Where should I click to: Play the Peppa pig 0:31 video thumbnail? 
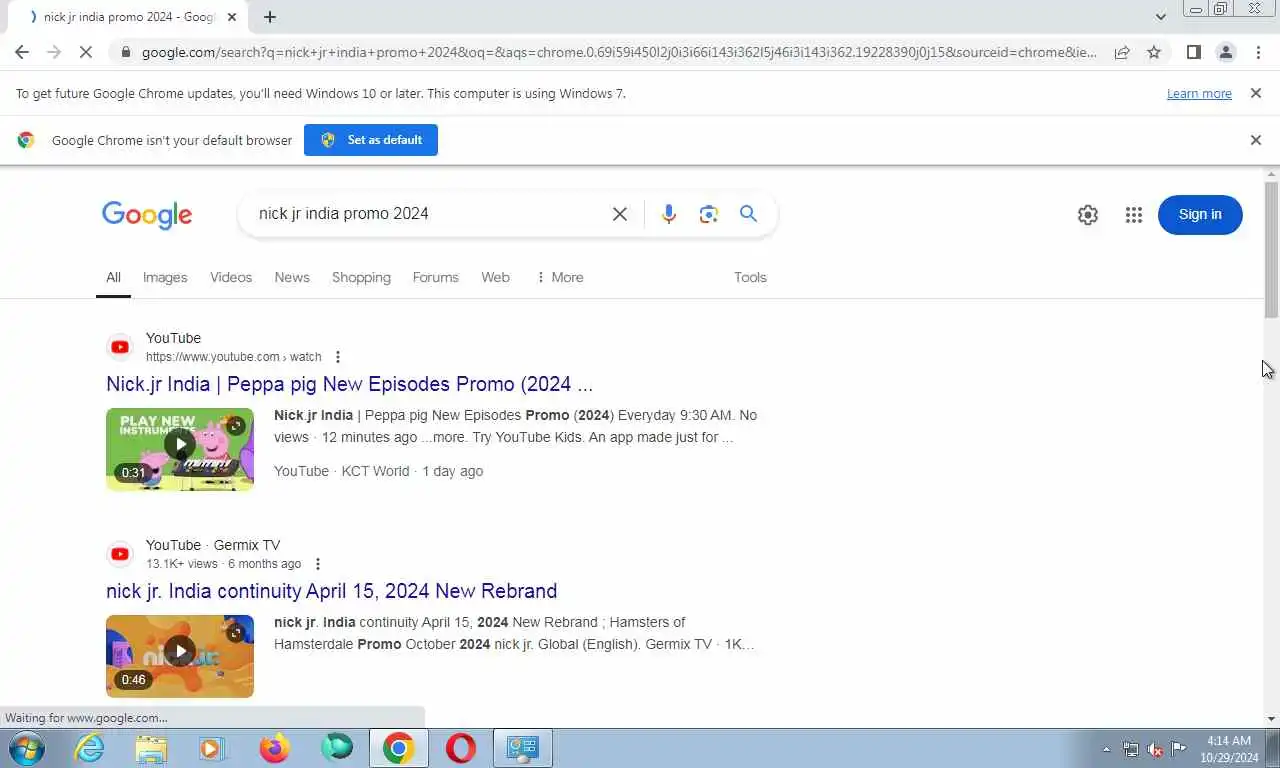(180, 449)
